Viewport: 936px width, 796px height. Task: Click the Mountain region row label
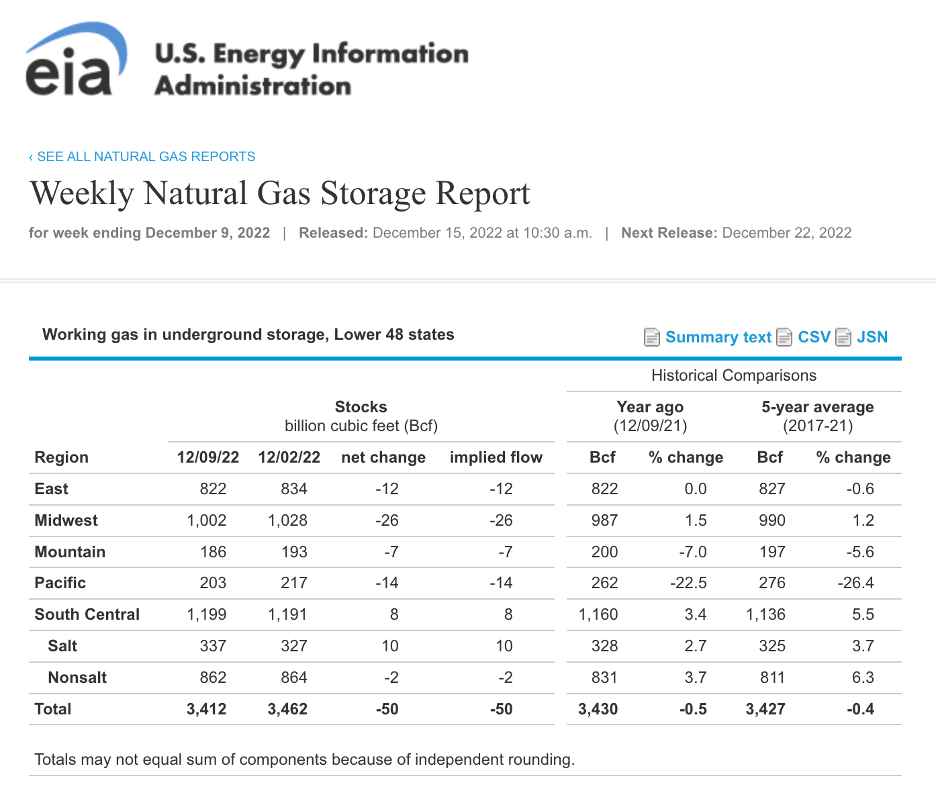70,552
